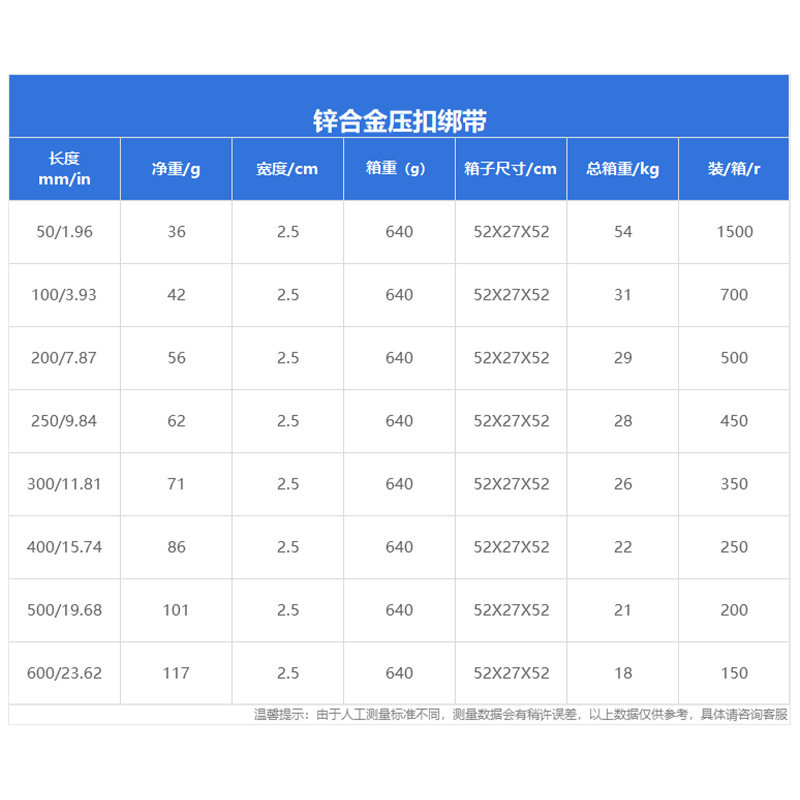Click pack quantity 350

pos(734,484)
